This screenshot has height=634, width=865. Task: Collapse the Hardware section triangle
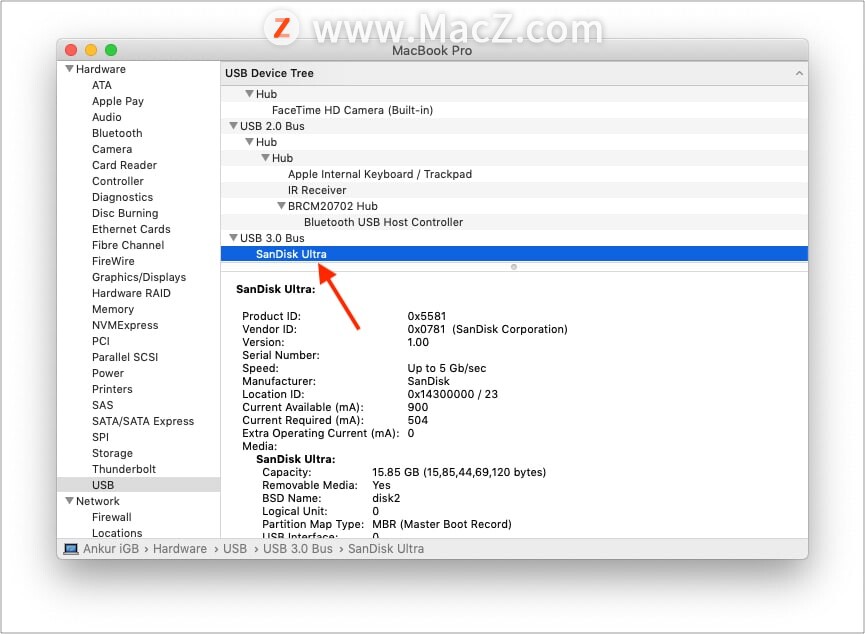[70, 69]
